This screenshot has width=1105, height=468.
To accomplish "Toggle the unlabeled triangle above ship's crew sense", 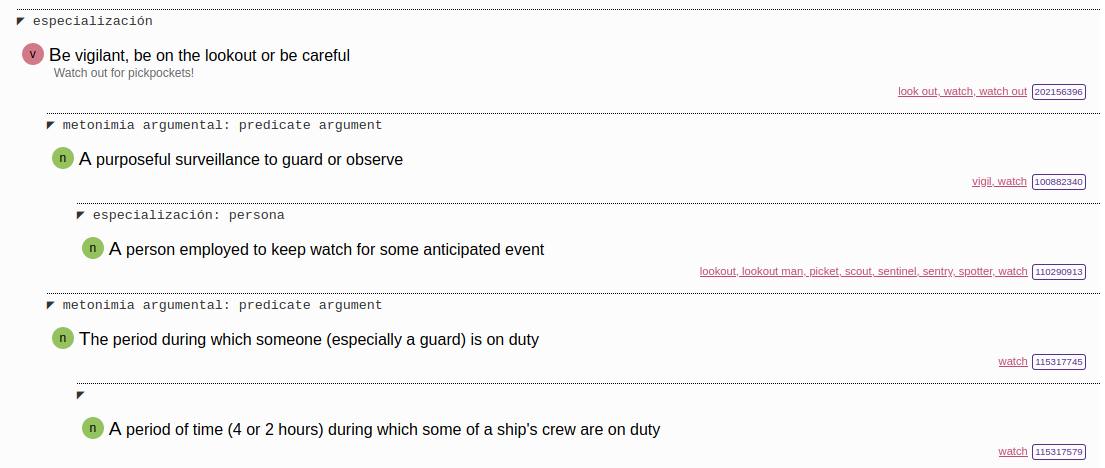I will click(x=81, y=395).
